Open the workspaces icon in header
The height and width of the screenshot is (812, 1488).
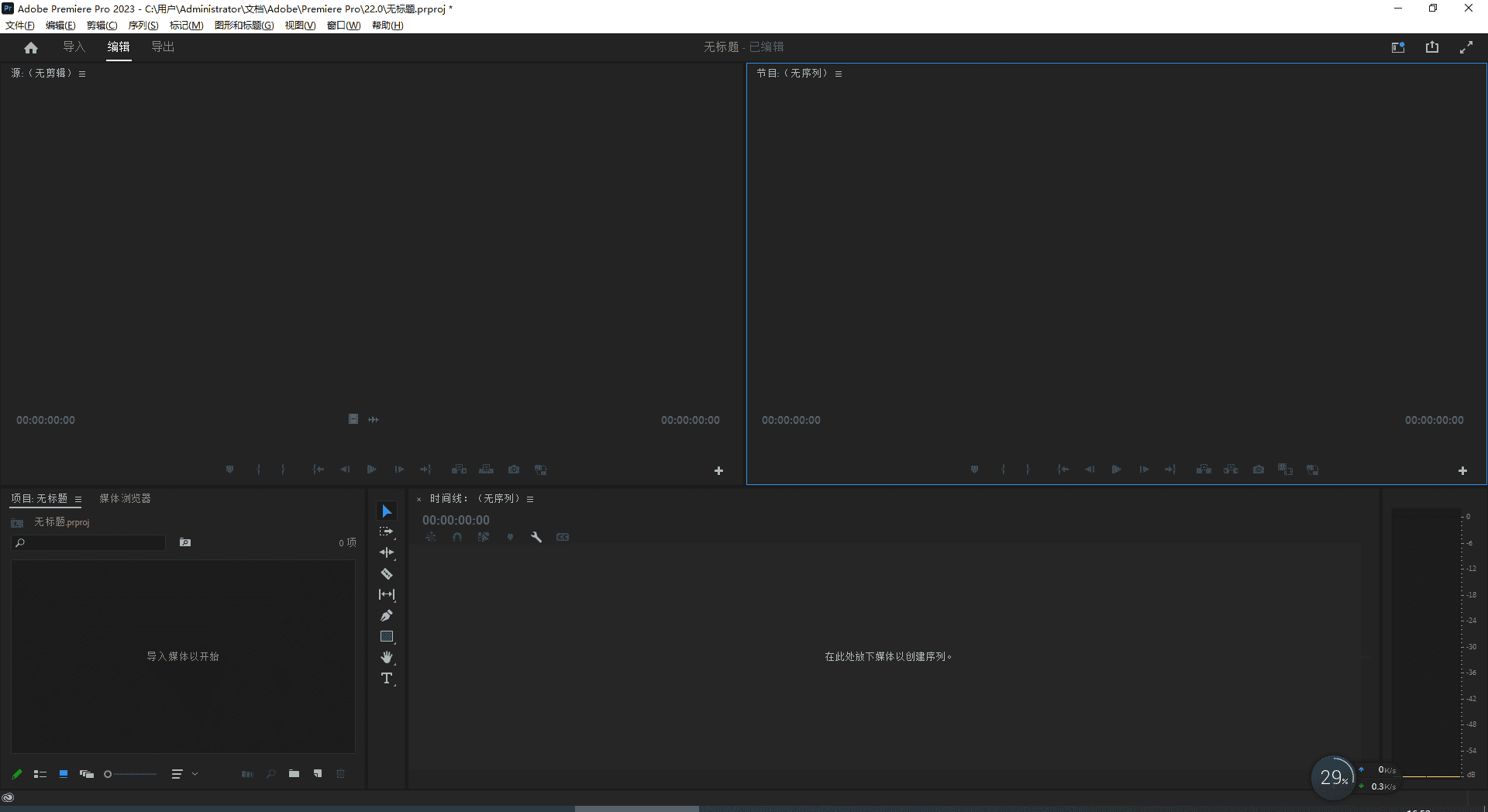pyautogui.click(x=1398, y=47)
